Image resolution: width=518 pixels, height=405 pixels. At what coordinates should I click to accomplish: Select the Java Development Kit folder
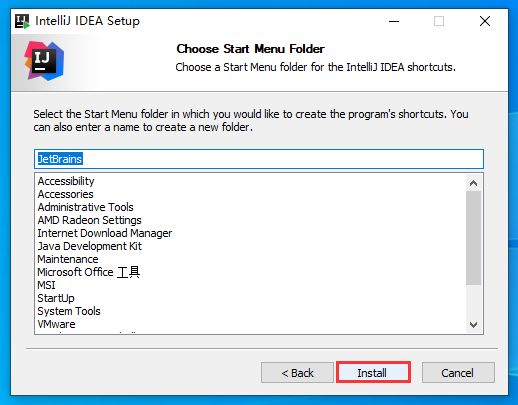pos(90,246)
